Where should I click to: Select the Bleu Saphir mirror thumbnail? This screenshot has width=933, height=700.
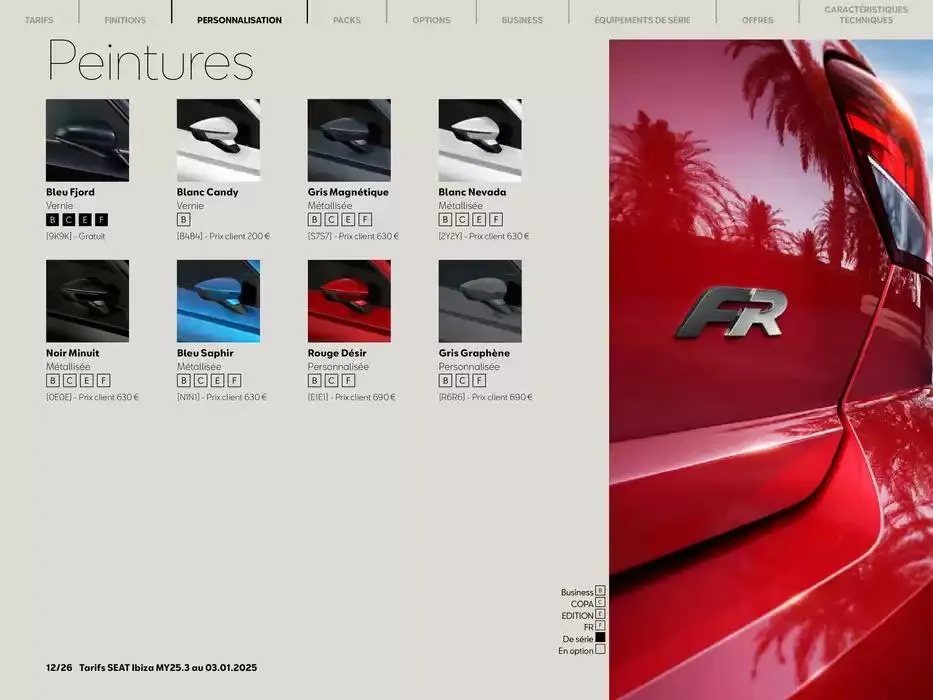tap(218, 299)
